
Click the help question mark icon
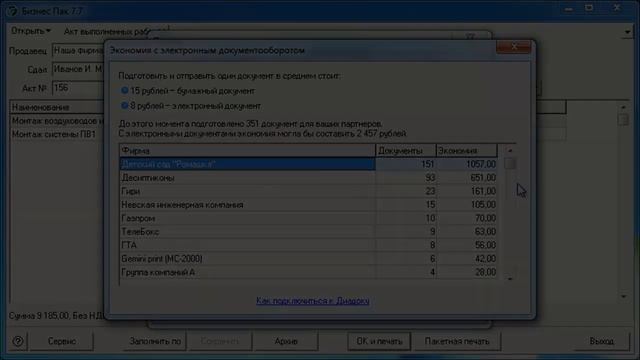18,341
